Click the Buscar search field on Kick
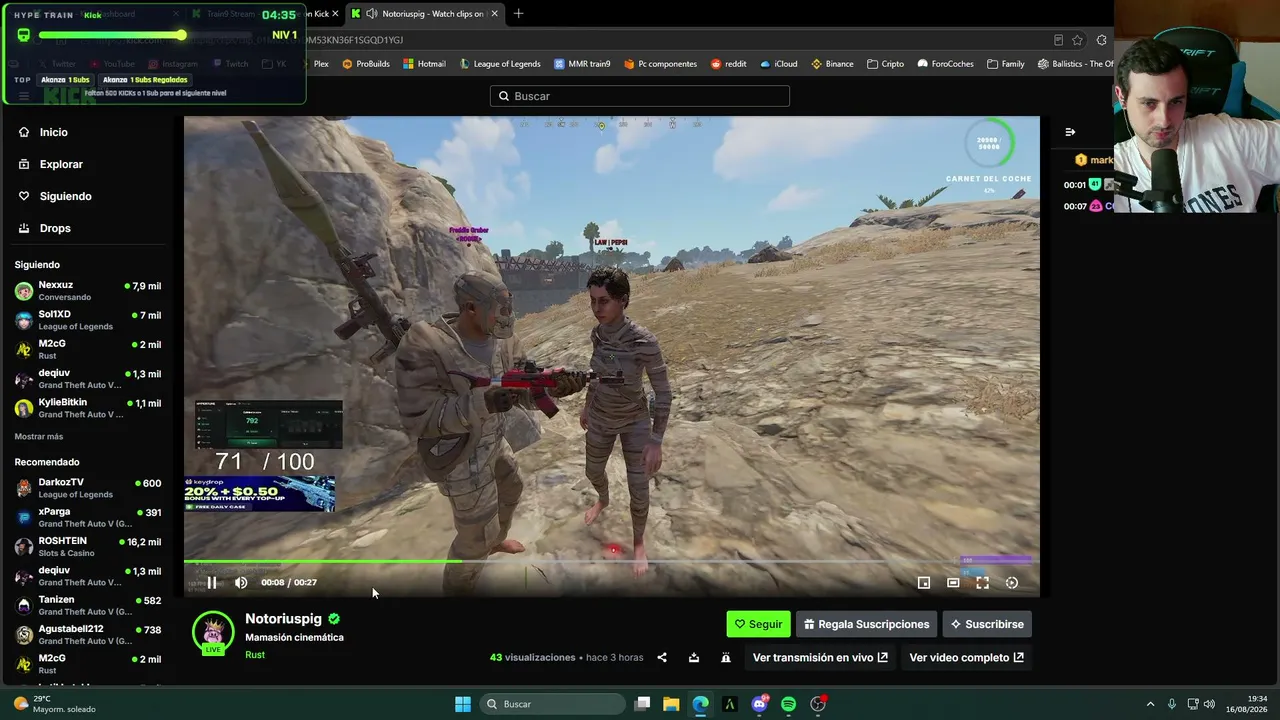This screenshot has height=720, width=1280. tap(640, 96)
